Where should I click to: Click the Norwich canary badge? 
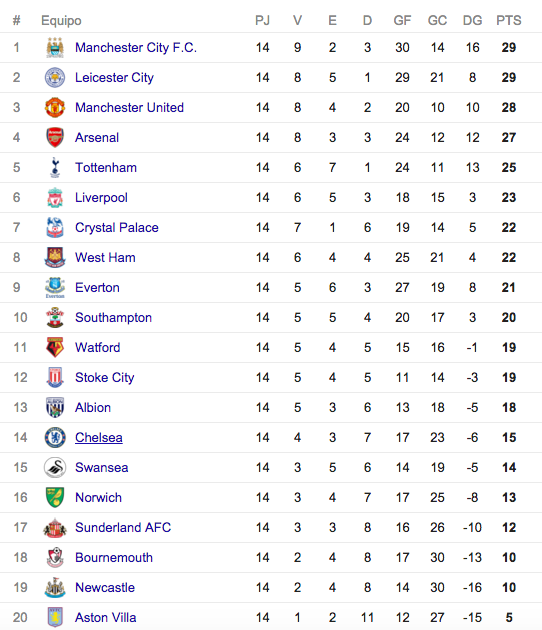tap(55, 497)
